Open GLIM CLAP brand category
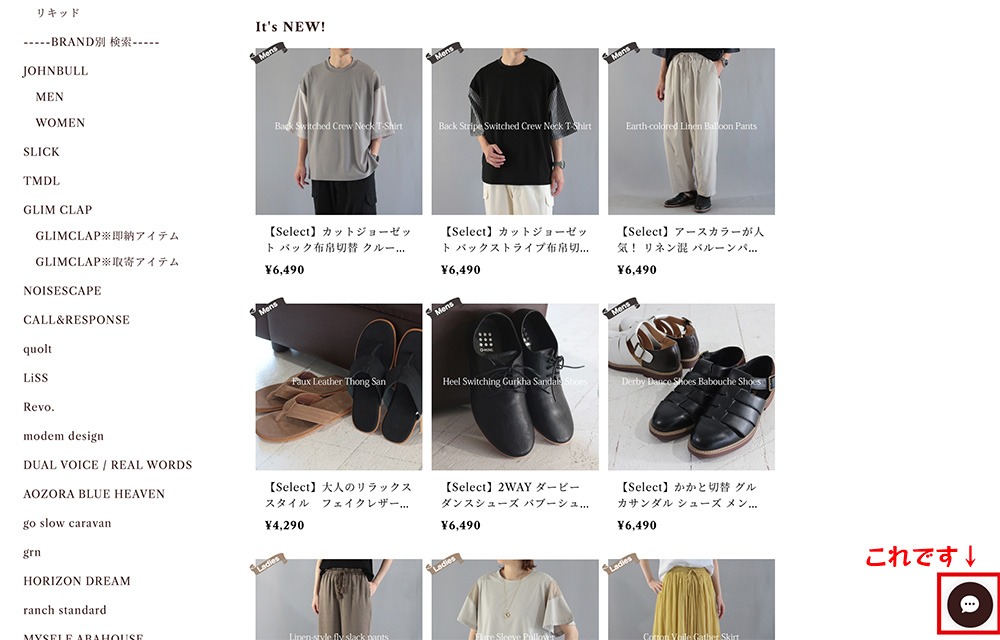The image size is (1000, 640). point(57,210)
